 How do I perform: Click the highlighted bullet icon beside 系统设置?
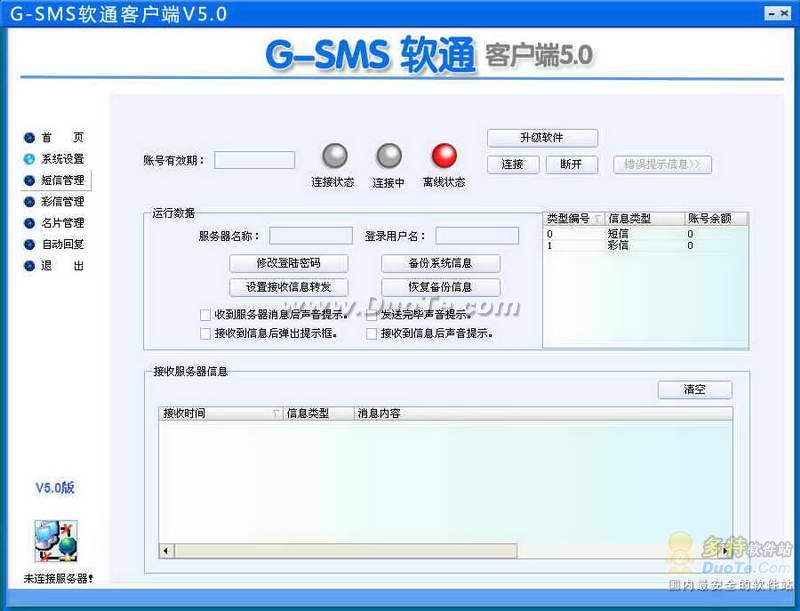(x=29, y=159)
